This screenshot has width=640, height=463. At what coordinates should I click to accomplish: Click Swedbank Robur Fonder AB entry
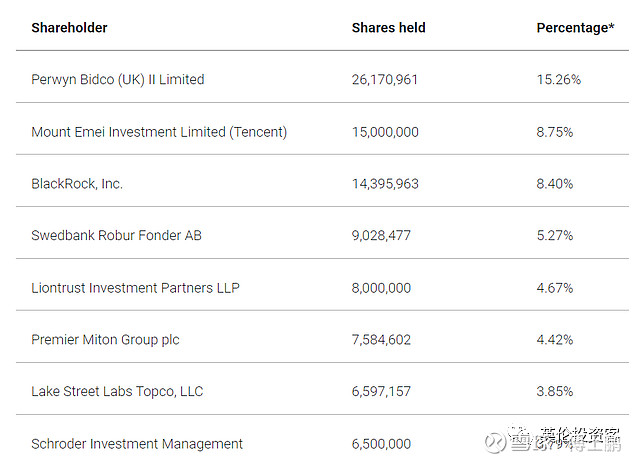coord(116,236)
